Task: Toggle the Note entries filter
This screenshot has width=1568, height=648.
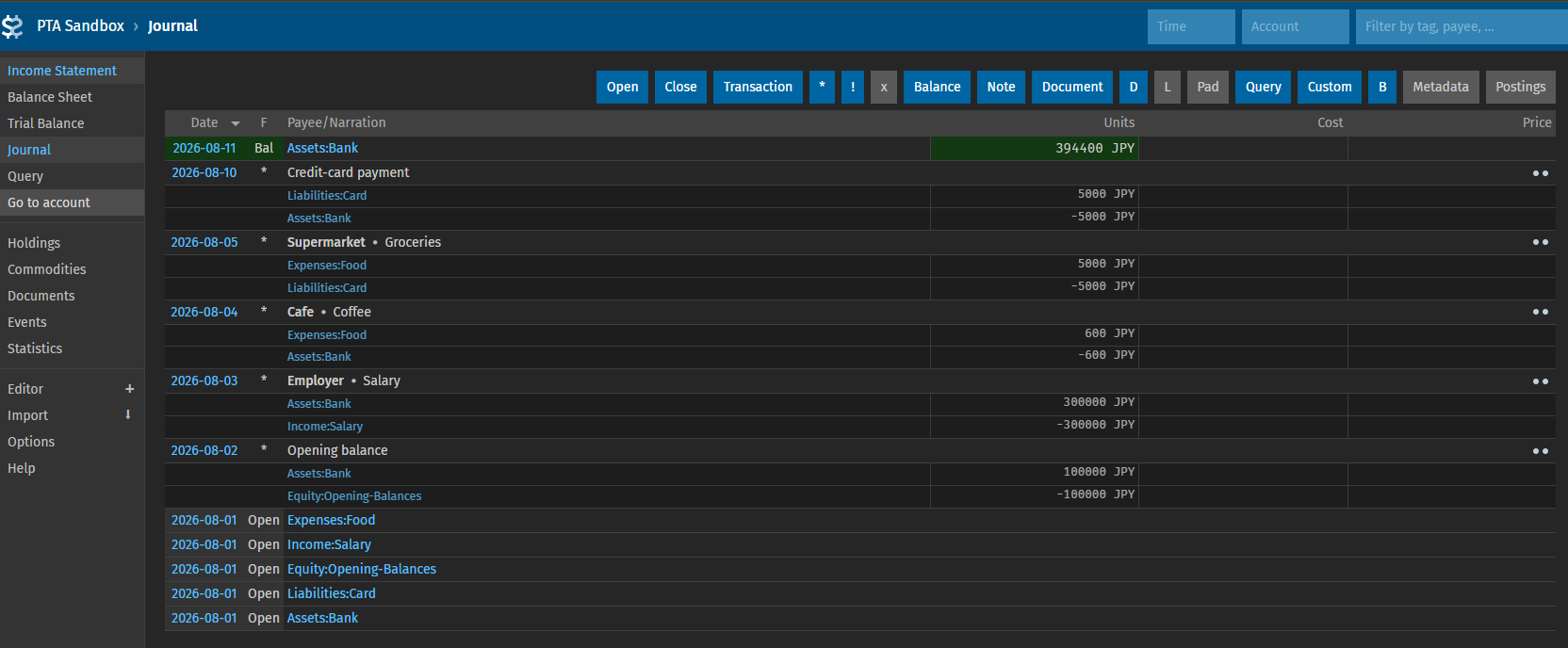Action: click(x=1001, y=87)
